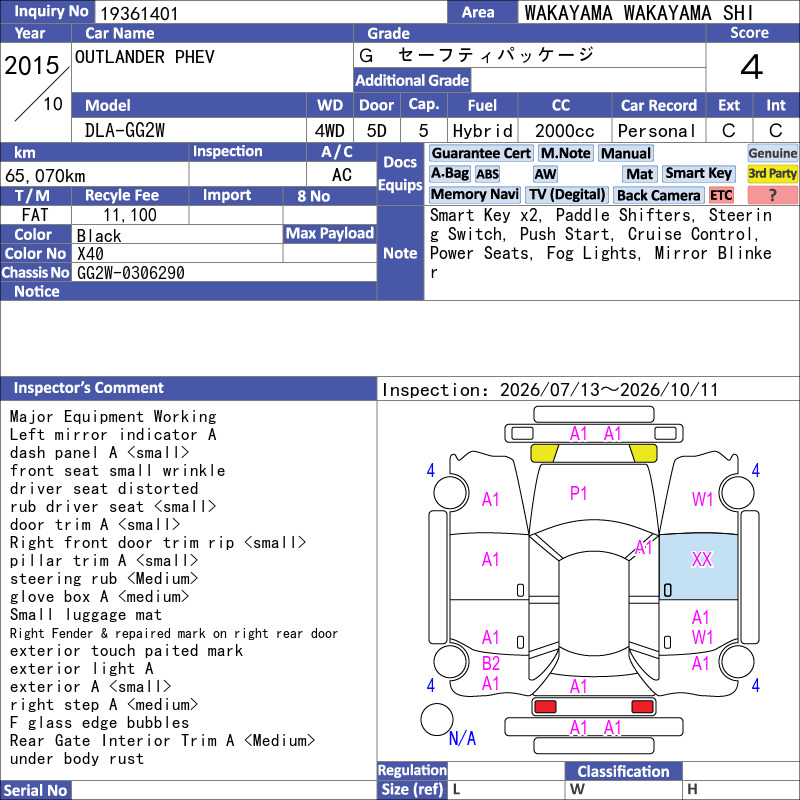Click the Inquiry No value 19361401
Image resolution: width=800 pixels, height=800 pixels.
(139, 13)
